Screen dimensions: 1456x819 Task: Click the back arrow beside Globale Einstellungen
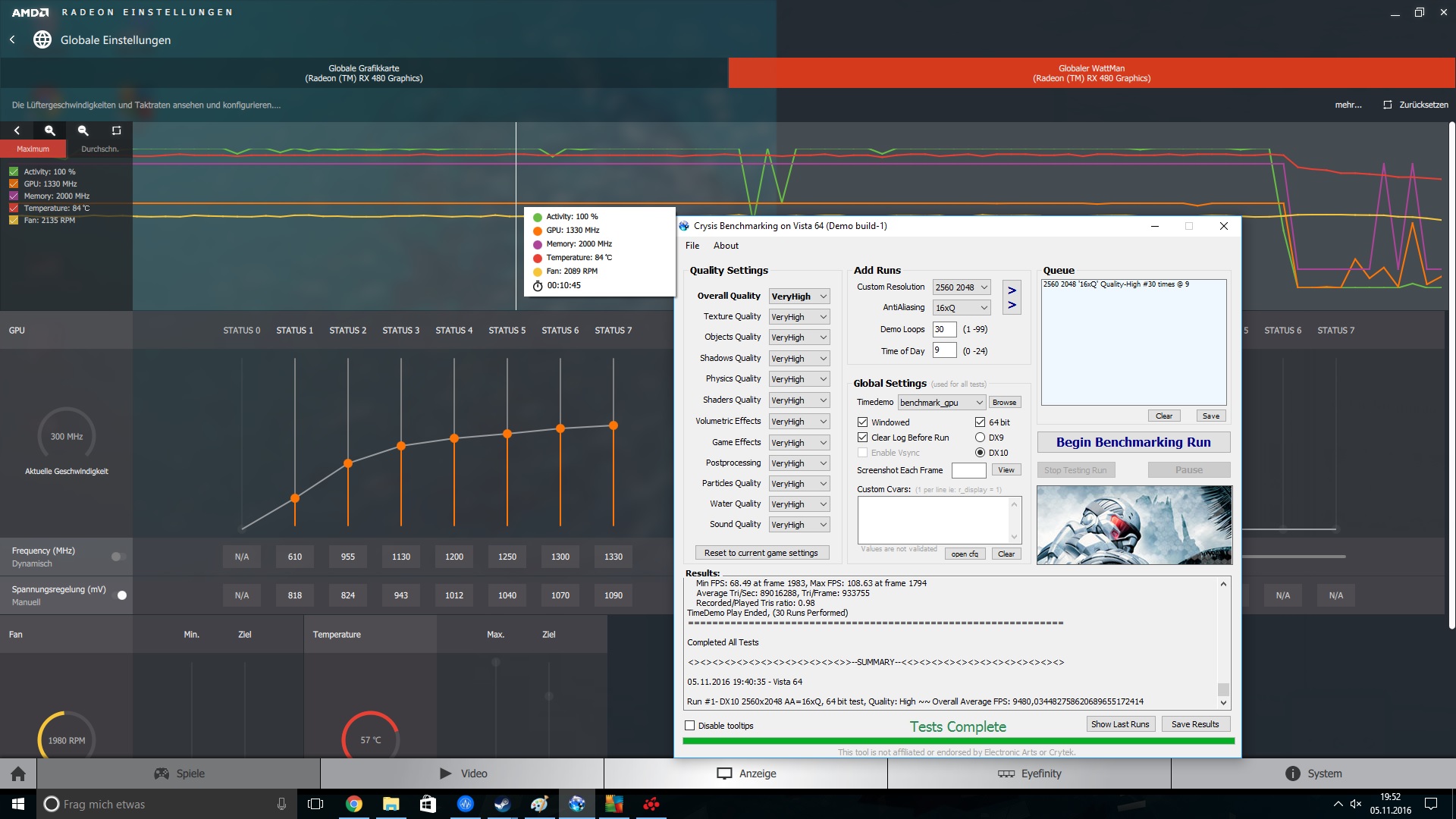(12, 39)
